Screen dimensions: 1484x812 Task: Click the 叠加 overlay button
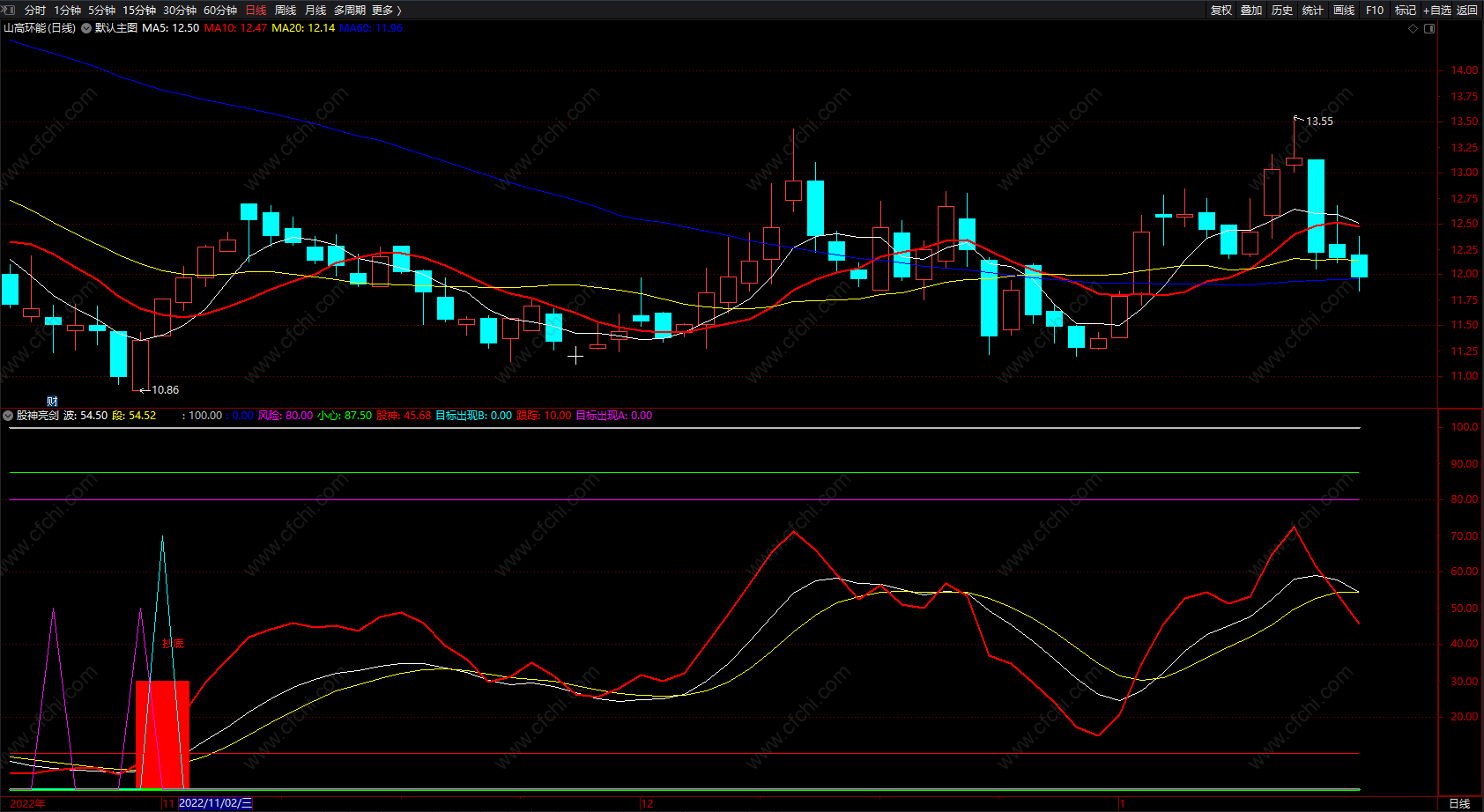point(1251,11)
